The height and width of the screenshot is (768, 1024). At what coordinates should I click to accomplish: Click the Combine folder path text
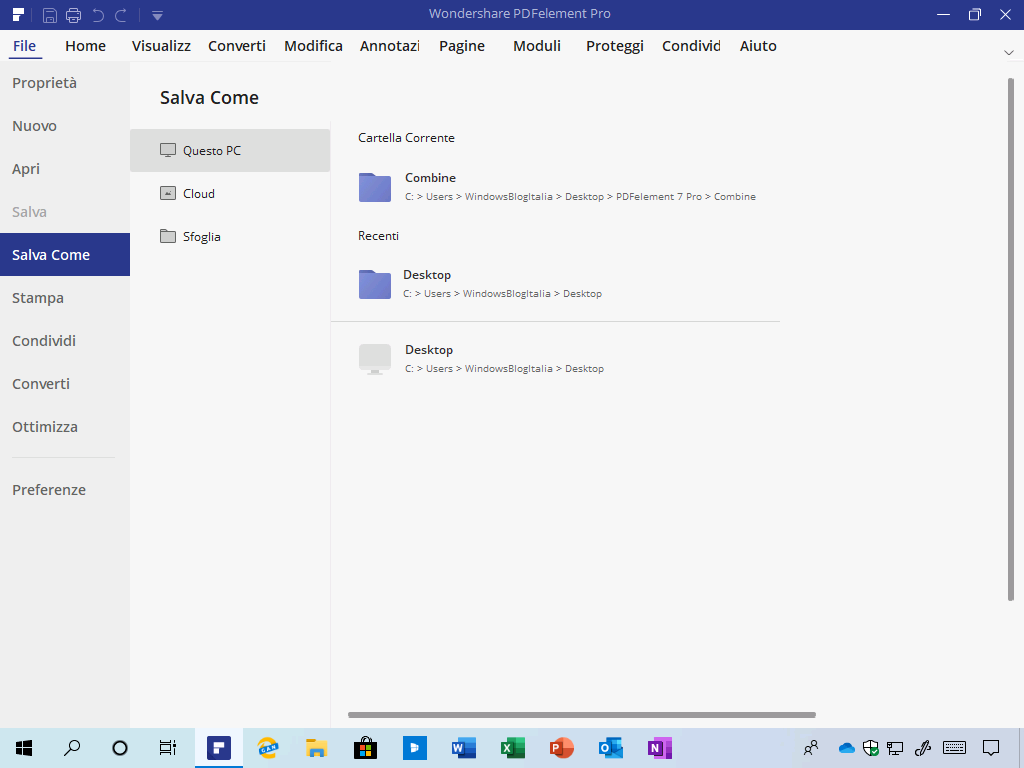click(581, 197)
